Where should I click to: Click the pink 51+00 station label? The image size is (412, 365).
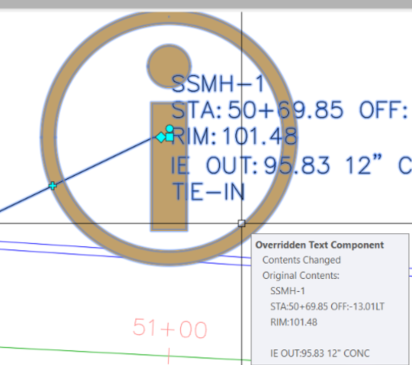(170, 328)
